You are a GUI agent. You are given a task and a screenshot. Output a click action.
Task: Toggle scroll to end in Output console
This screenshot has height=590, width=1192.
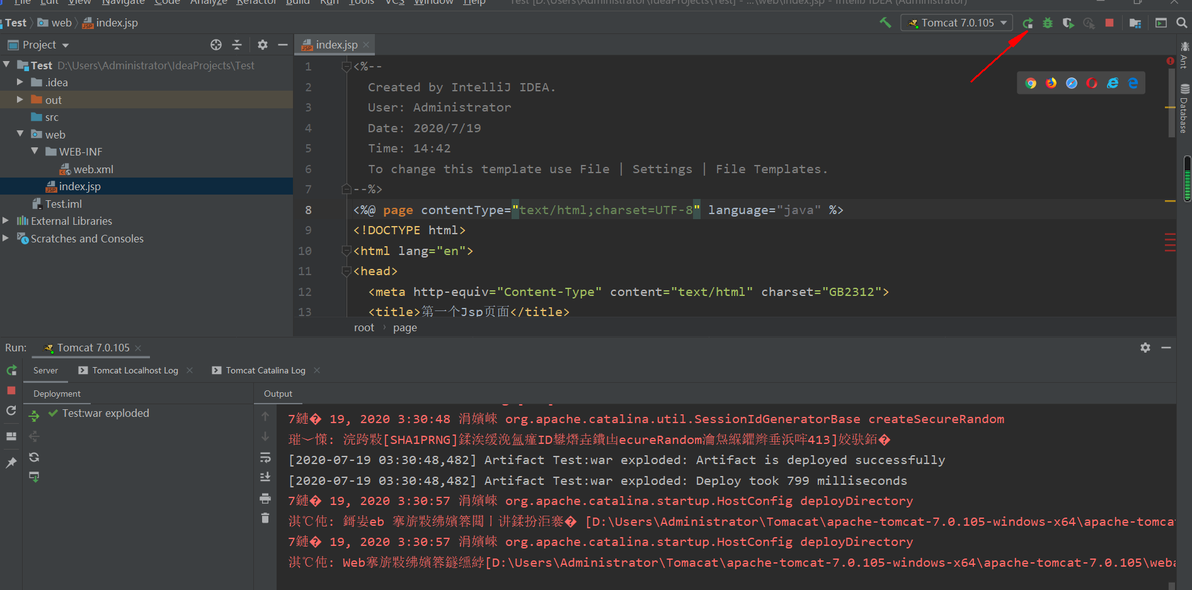(x=265, y=477)
